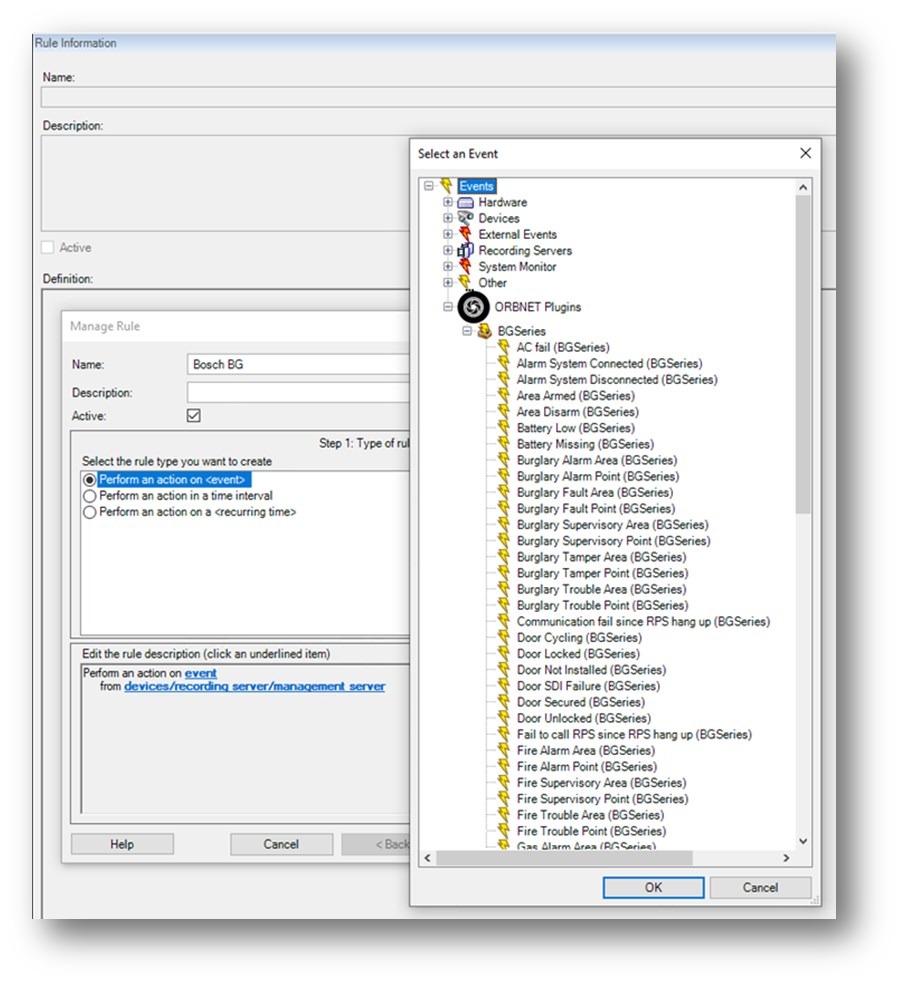901x984 pixels.
Task: Click the Burglary Trouble Point event icon
Action: pyautogui.click(x=503, y=605)
